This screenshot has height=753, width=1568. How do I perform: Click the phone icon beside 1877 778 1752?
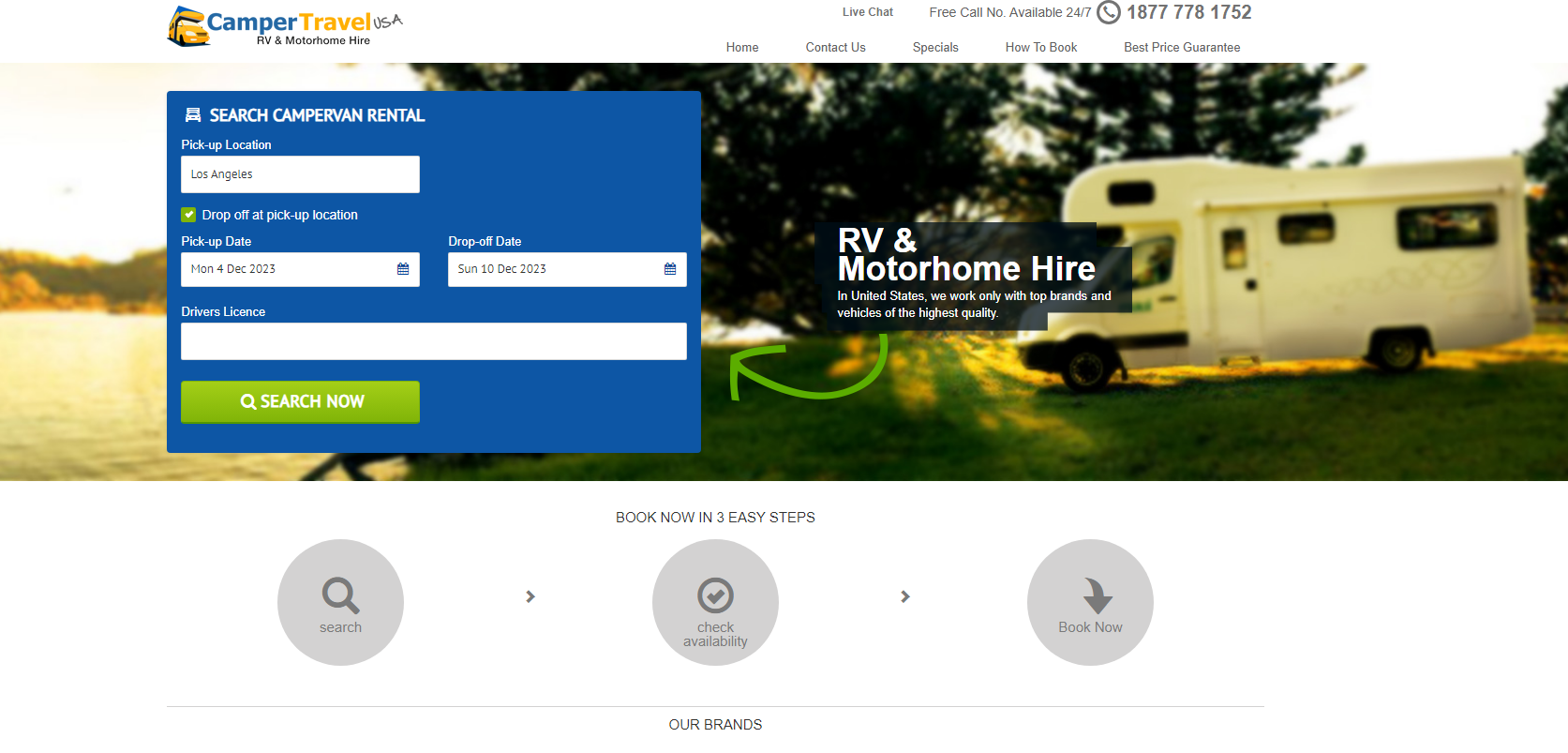pyautogui.click(x=1109, y=12)
